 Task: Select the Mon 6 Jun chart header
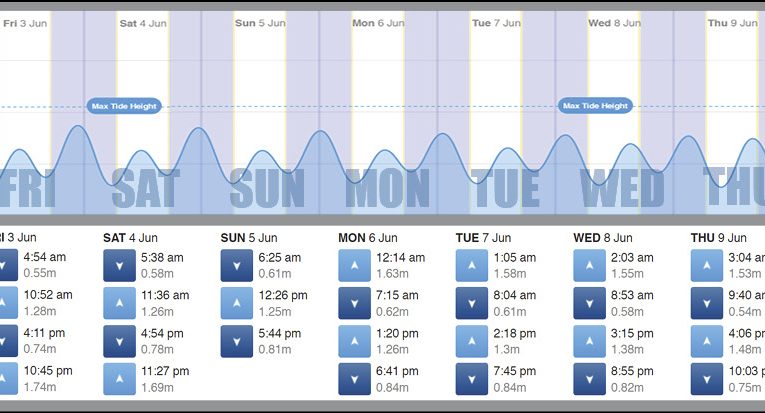[378, 22]
